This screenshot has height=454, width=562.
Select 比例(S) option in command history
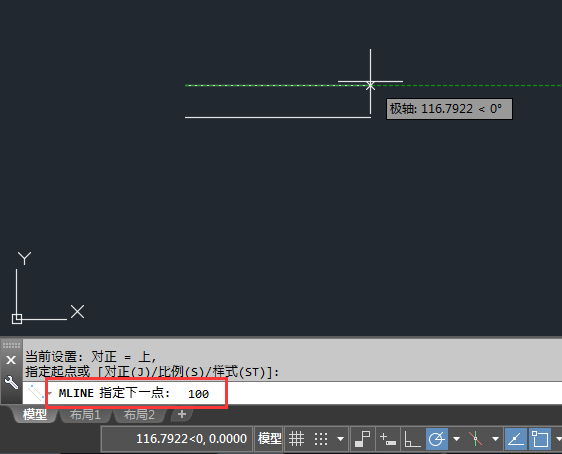pos(181,372)
